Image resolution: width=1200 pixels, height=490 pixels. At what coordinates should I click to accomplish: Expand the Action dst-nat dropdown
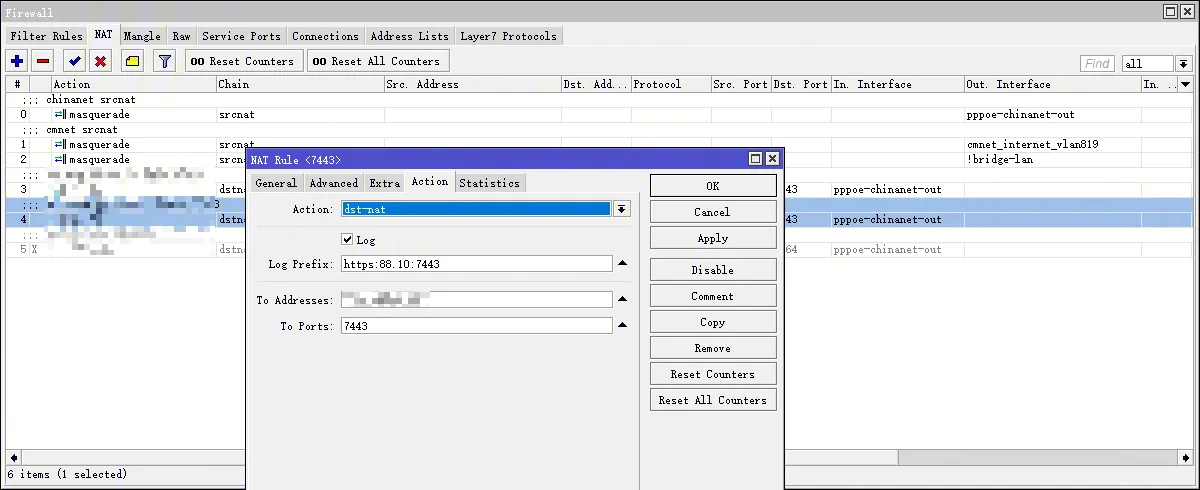click(x=622, y=209)
